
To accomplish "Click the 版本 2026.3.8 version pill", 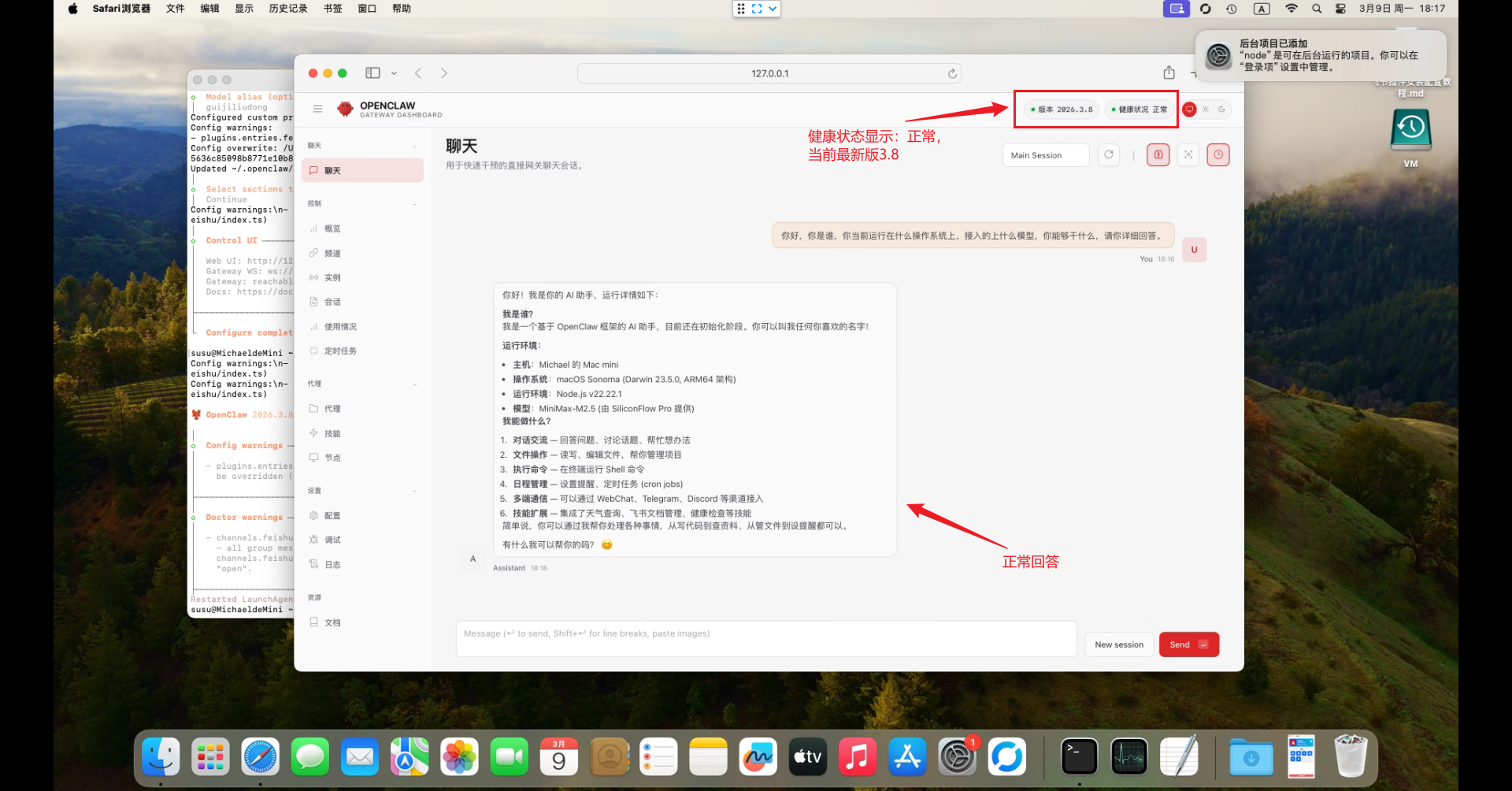I will point(1062,110).
